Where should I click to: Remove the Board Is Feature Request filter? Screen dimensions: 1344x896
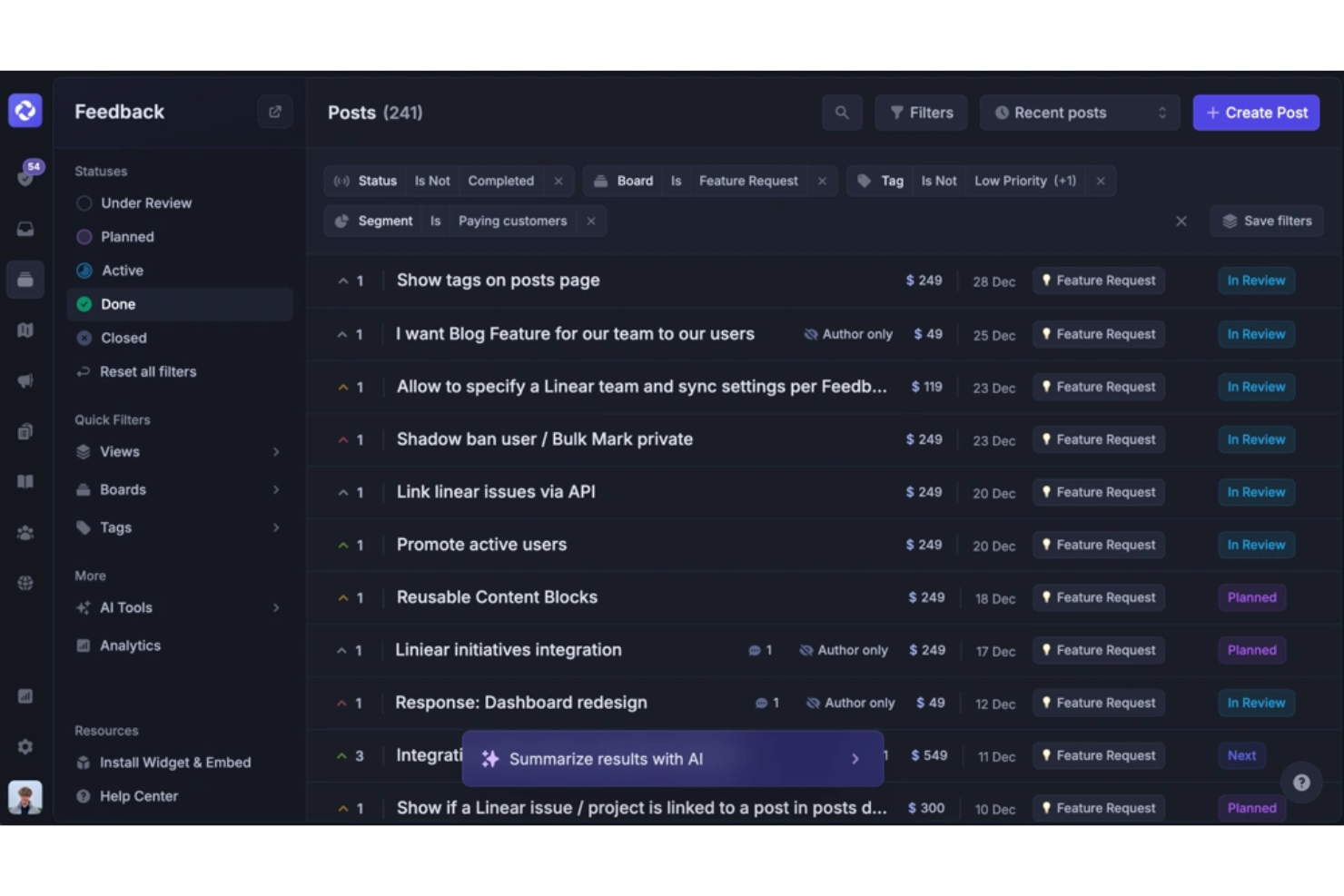822,182
